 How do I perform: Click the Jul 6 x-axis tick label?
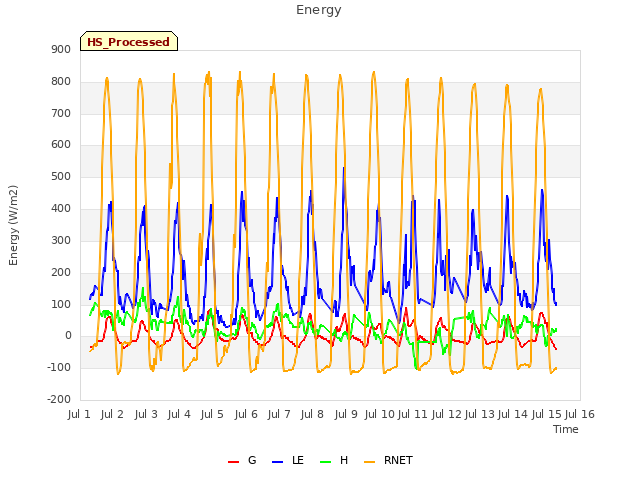pos(246,414)
